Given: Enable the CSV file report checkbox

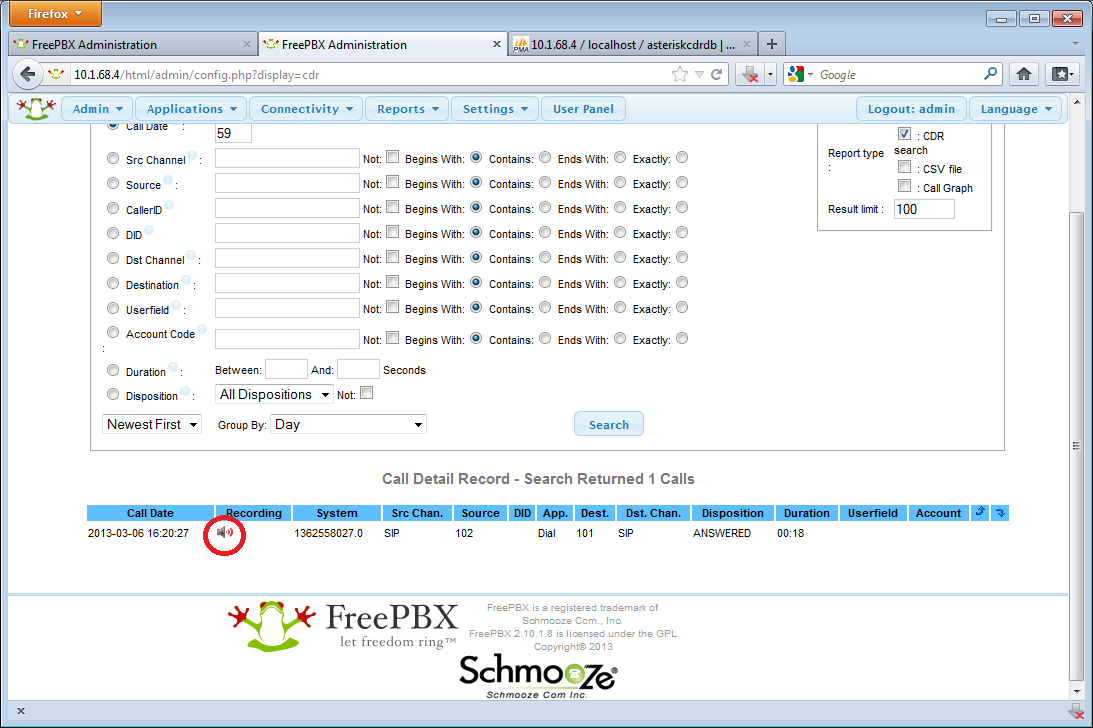Looking at the screenshot, I should click(904, 167).
